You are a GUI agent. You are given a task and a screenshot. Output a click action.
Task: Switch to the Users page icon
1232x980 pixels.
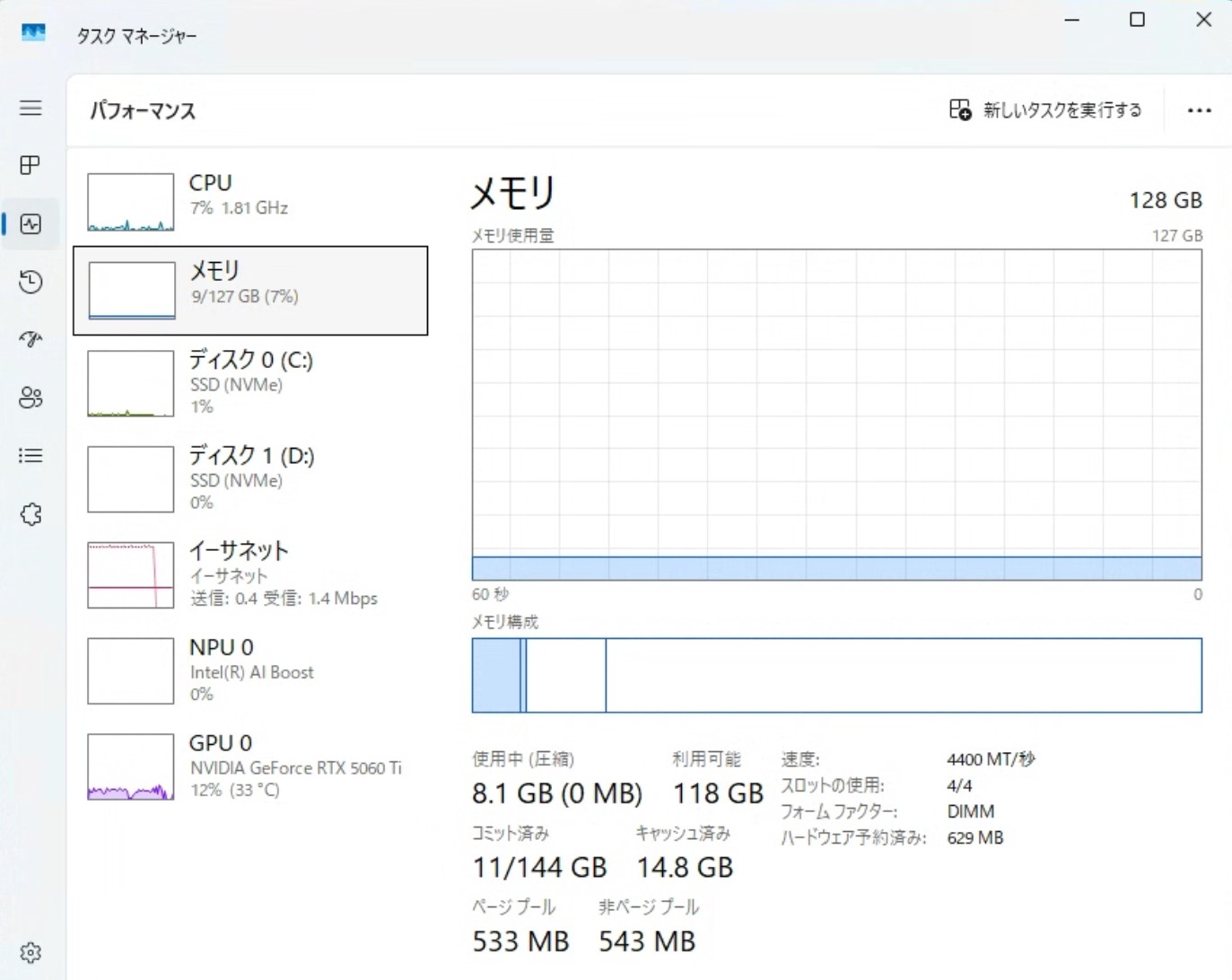(31, 398)
